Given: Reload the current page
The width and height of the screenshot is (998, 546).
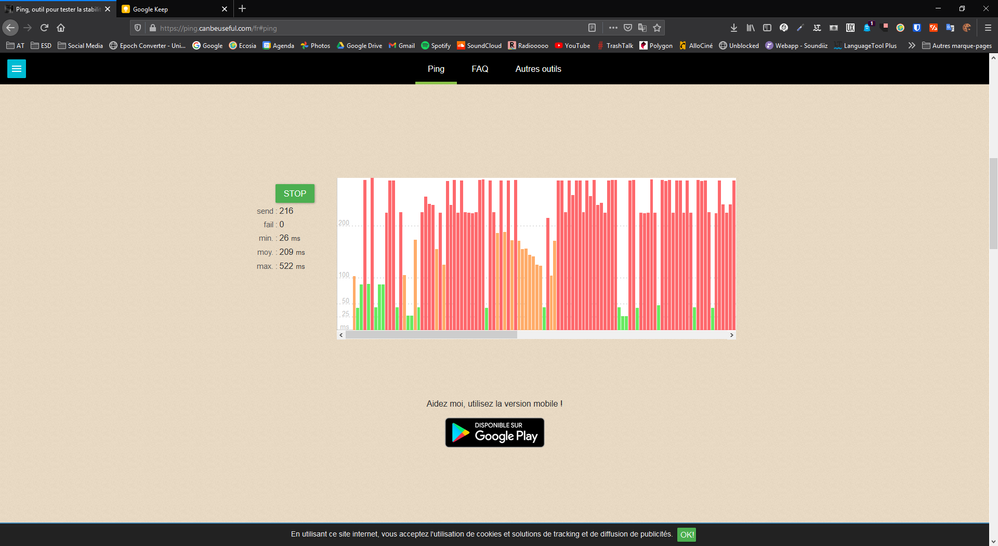Looking at the screenshot, I should coord(44,28).
